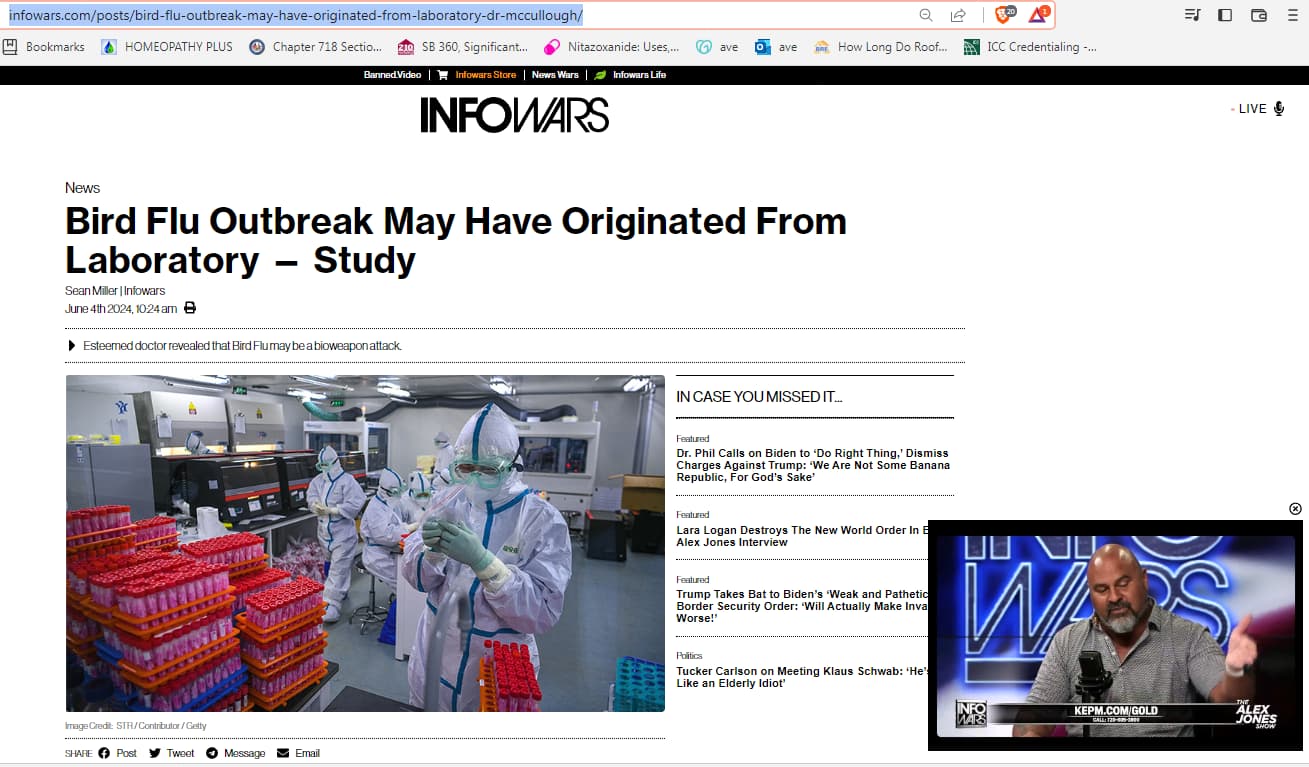Click the floating Alex Jones Show video
The height and width of the screenshot is (767, 1309).
pos(1116,636)
